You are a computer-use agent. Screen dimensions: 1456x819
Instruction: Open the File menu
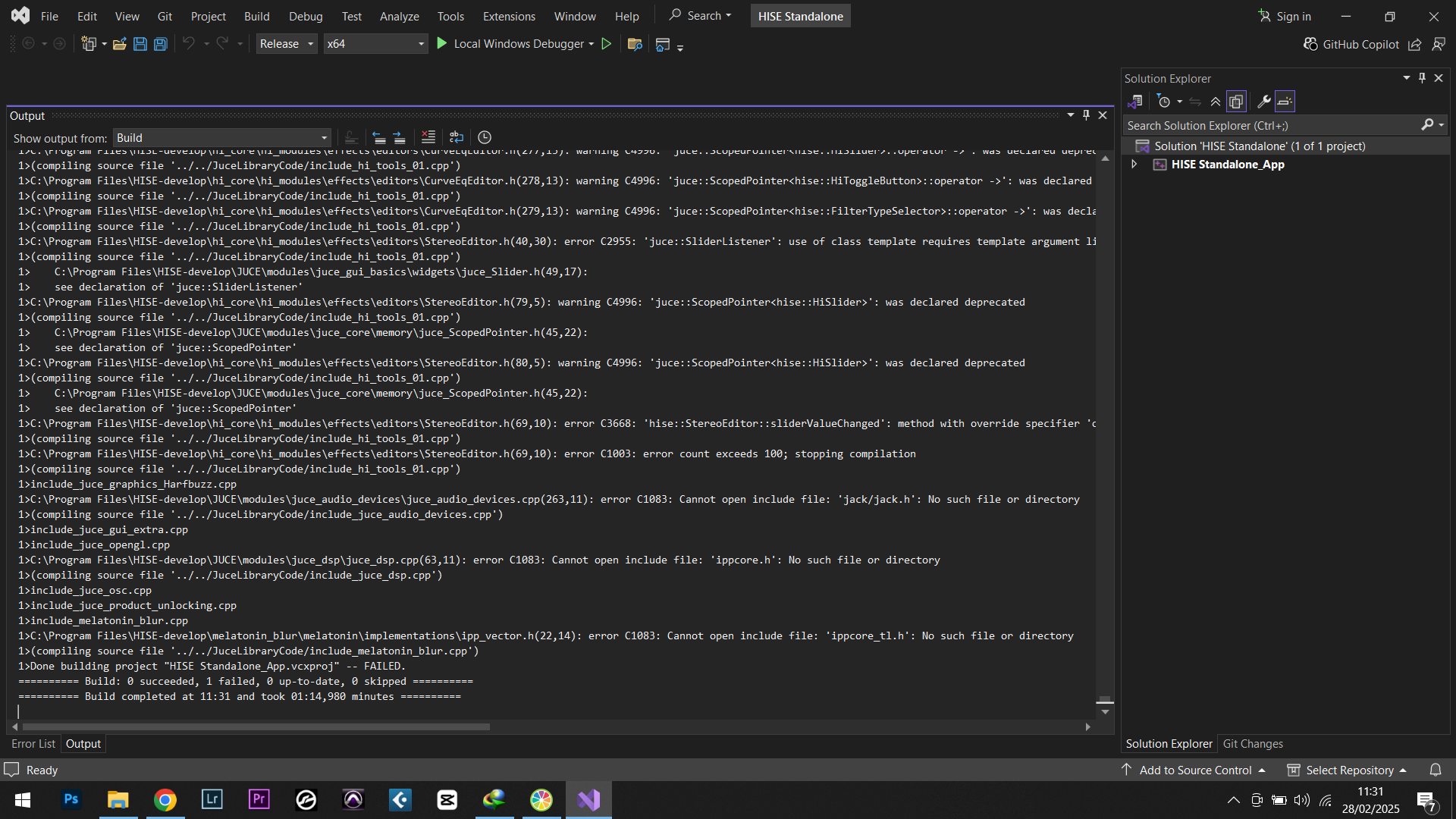tap(49, 16)
